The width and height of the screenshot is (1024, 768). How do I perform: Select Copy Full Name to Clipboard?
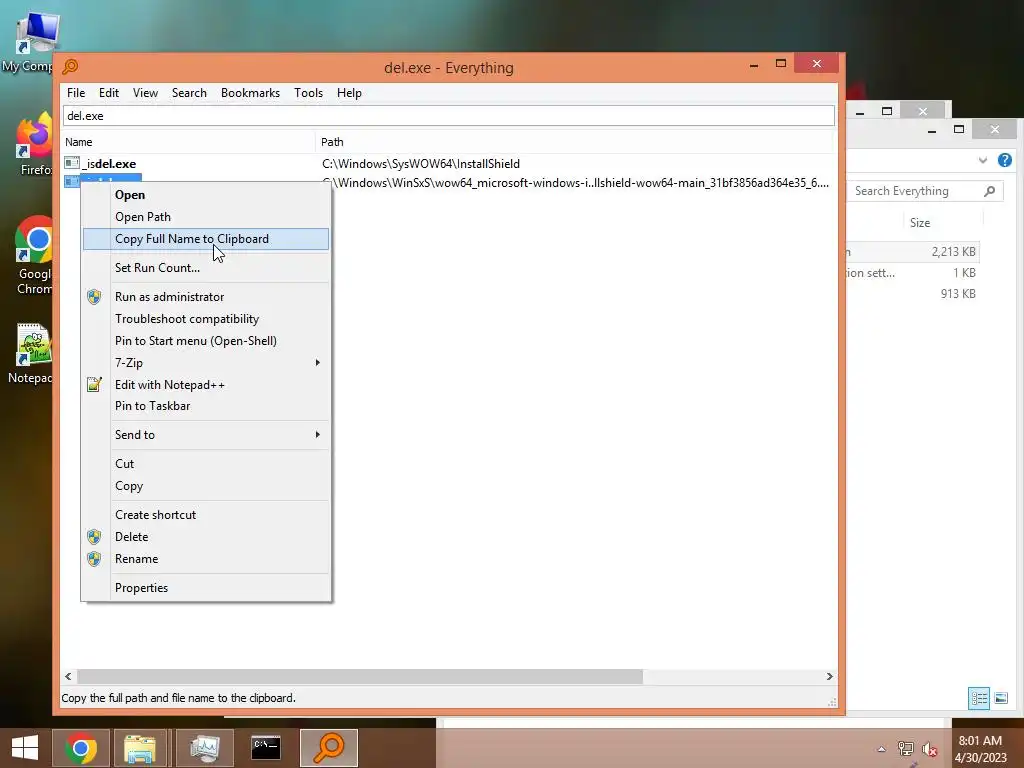pos(206,239)
